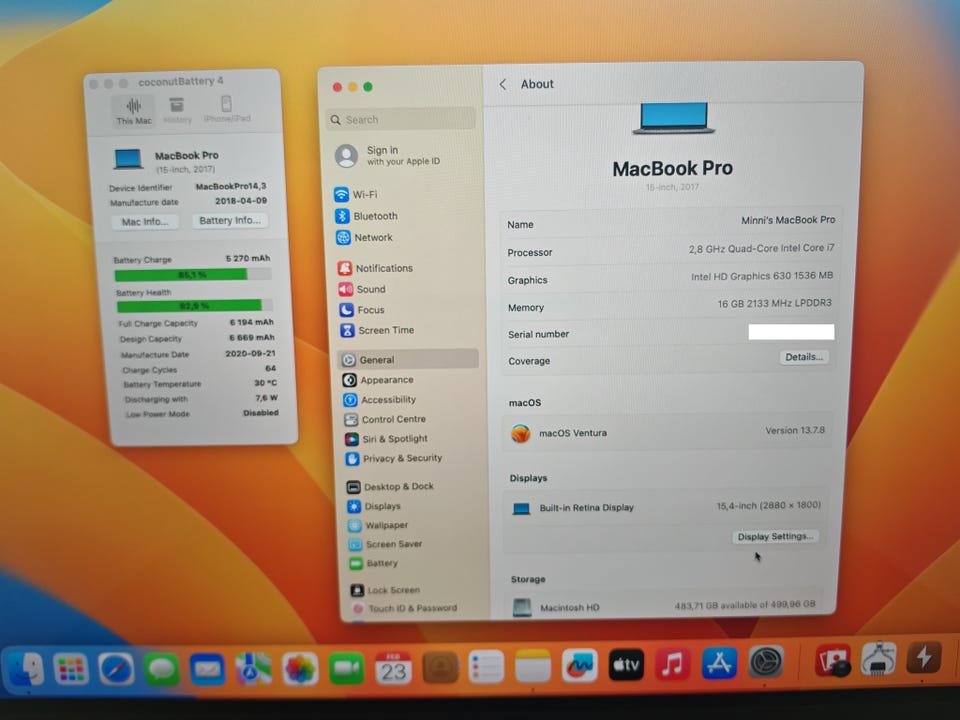Open Maps from the Dock
The width and height of the screenshot is (960, 720).
tap(253, 669)
